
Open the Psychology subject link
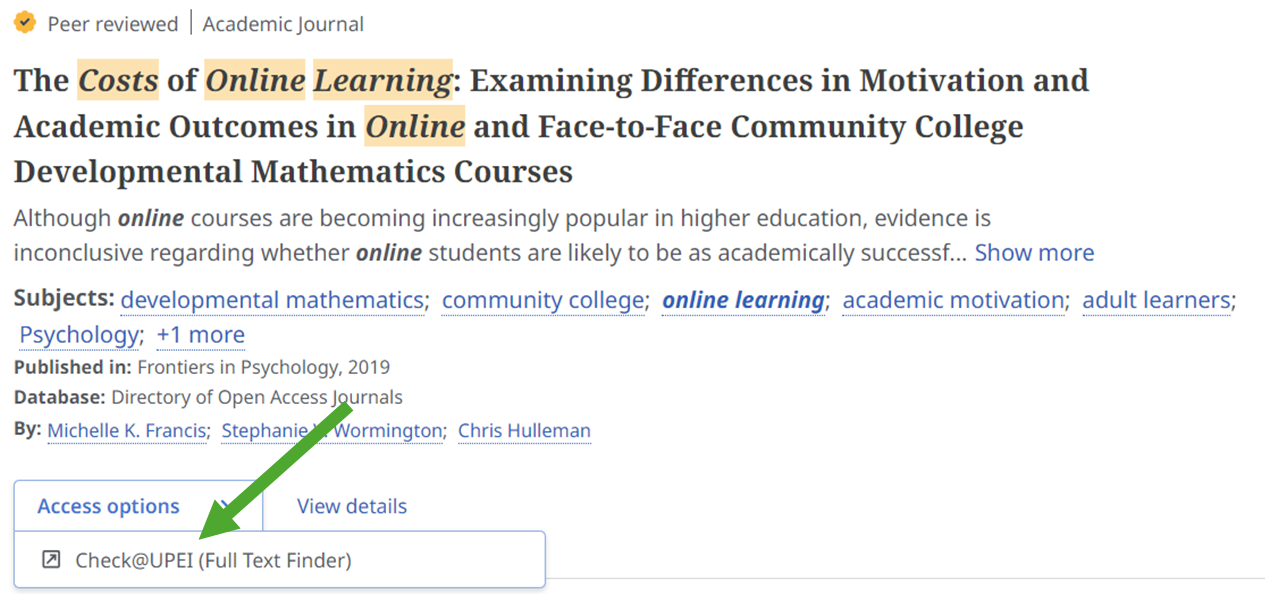pos(79,334)
